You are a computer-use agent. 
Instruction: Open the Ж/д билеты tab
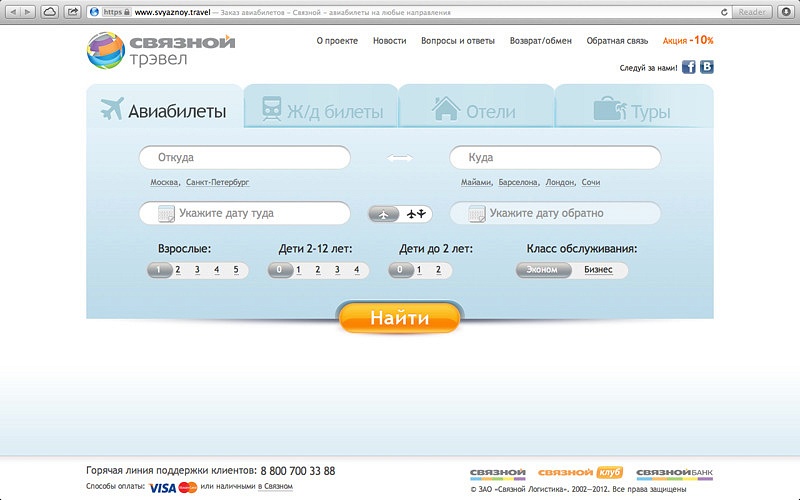coord(321,110)
